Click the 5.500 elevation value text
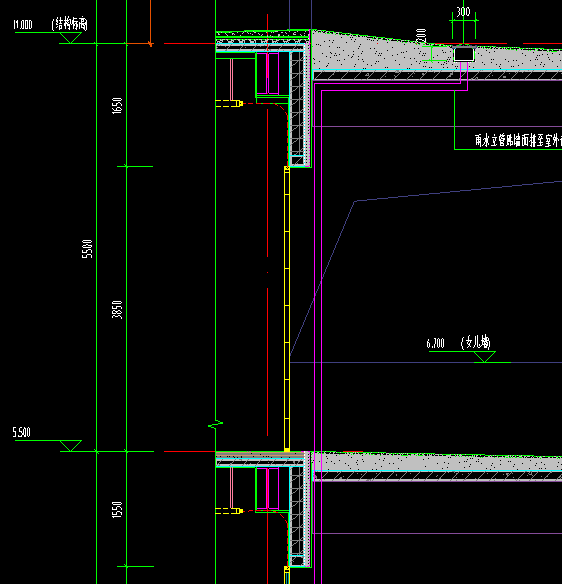 [22, 432]
